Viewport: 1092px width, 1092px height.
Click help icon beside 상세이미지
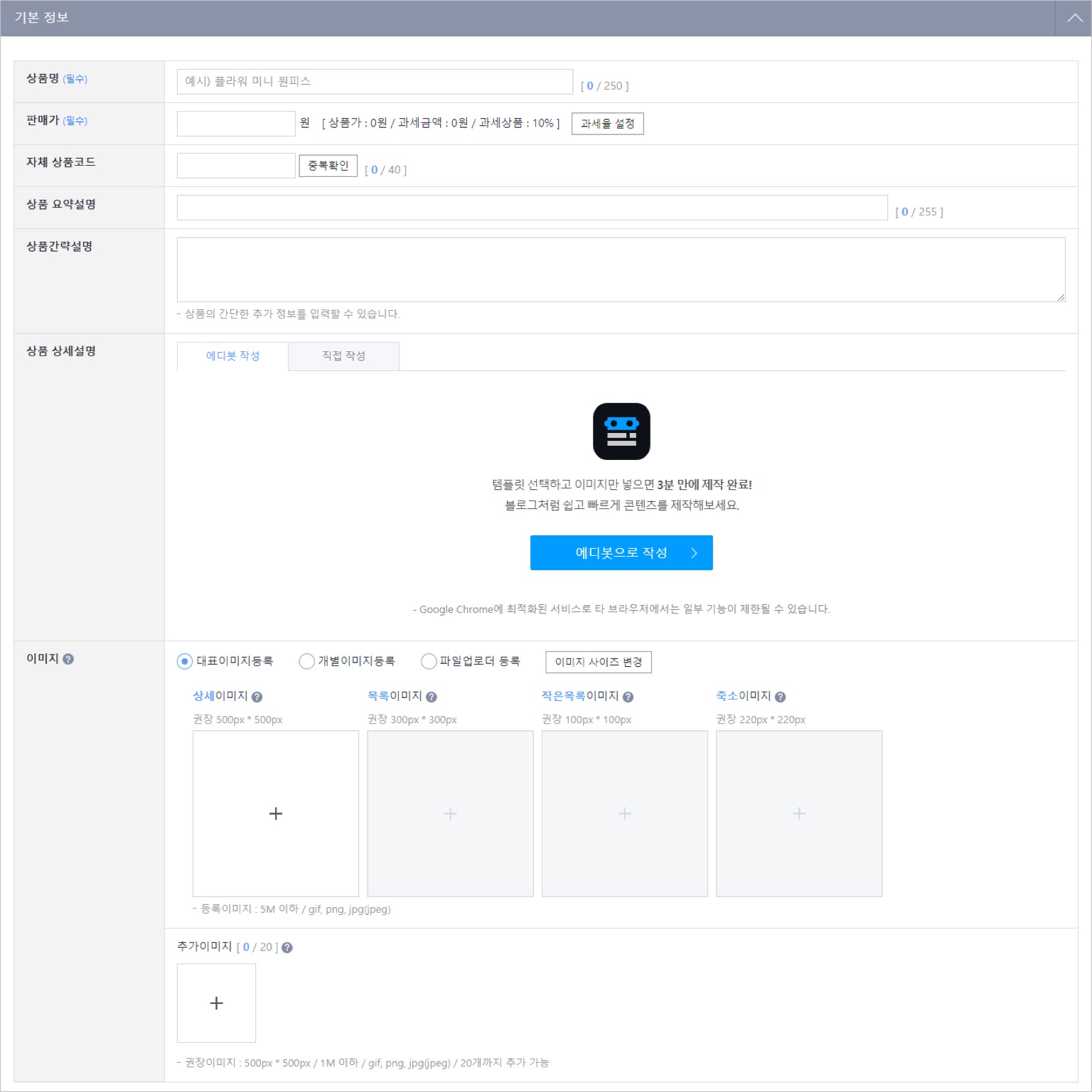click(257, 697)
